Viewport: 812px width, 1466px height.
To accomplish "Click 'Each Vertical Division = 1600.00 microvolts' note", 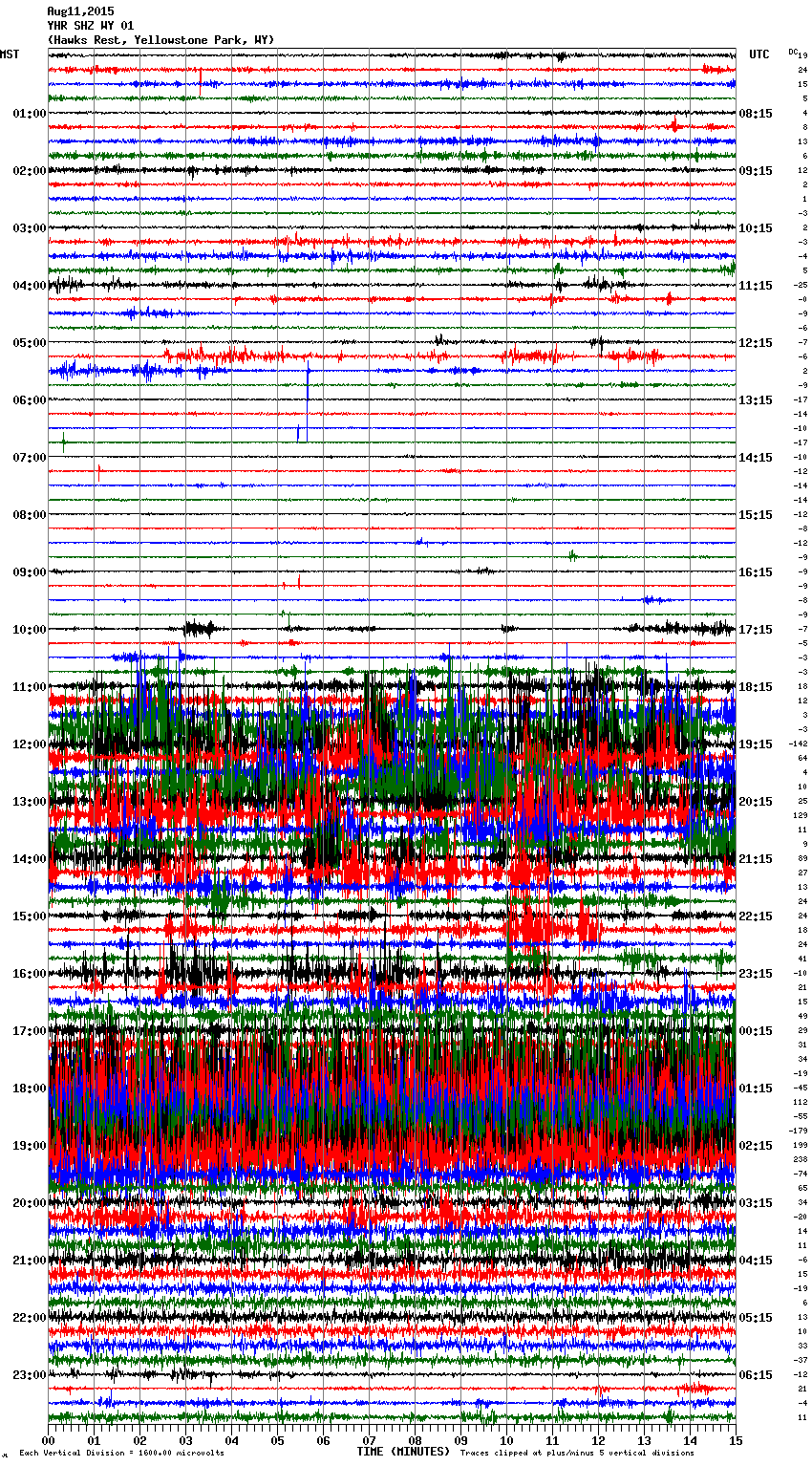I will (x=121, y=1453).
